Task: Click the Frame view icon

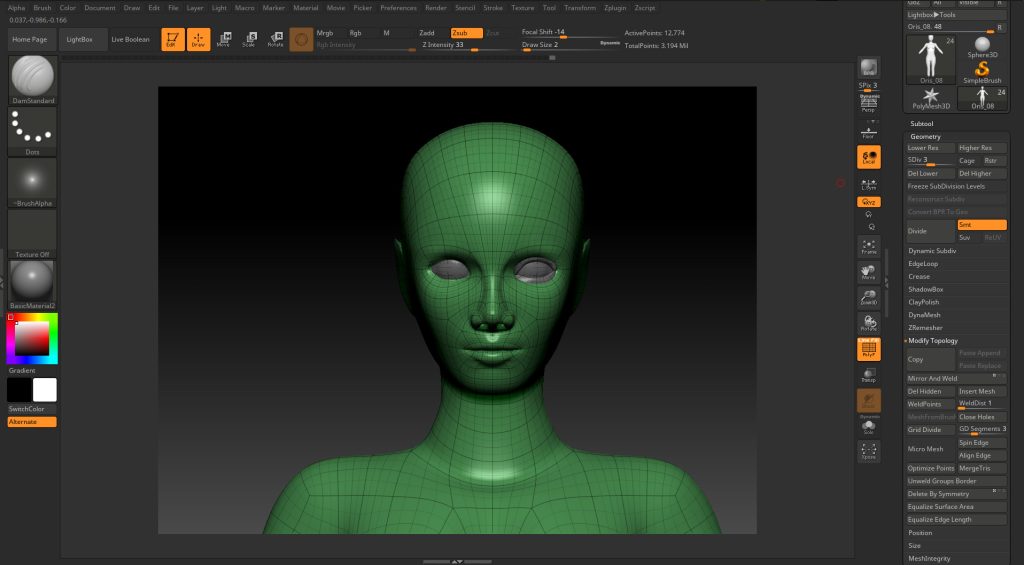Action: pos(868,246)
